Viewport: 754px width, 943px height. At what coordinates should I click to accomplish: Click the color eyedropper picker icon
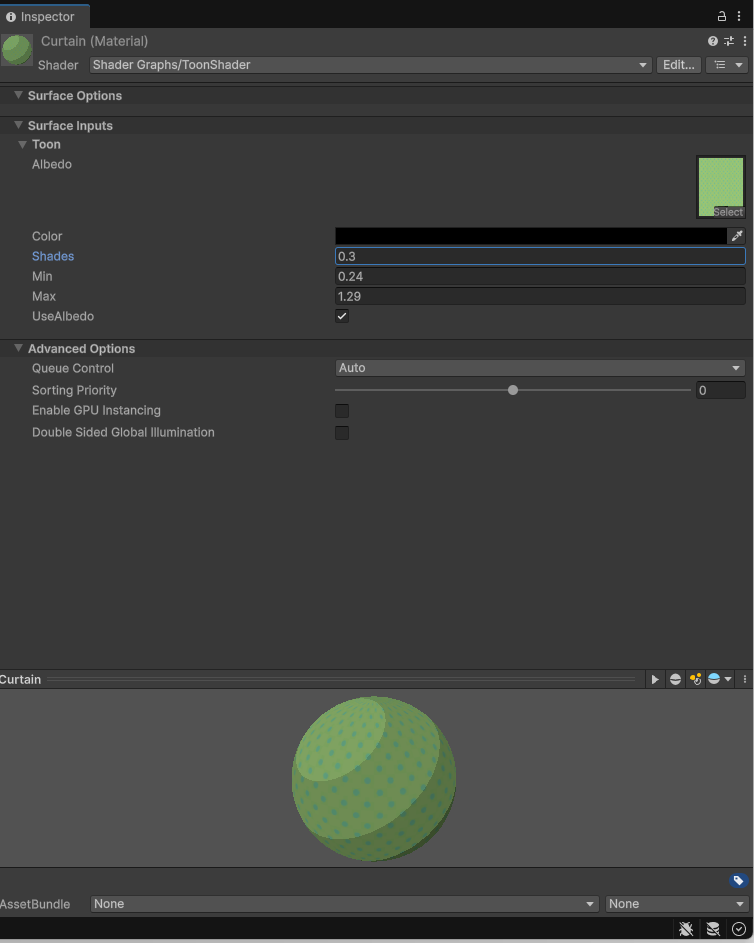(x=737, y=236)
